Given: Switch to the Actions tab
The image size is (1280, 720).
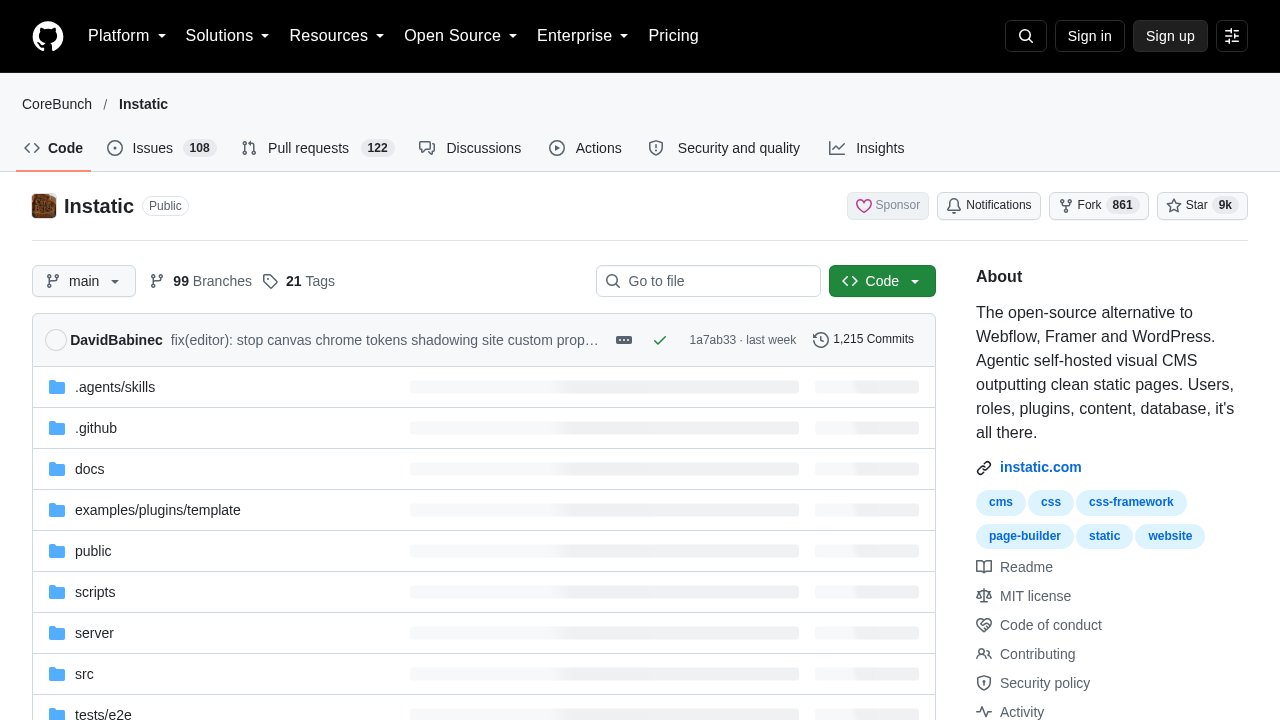Looking at the screenshot, I should click(x=585, y=148).
